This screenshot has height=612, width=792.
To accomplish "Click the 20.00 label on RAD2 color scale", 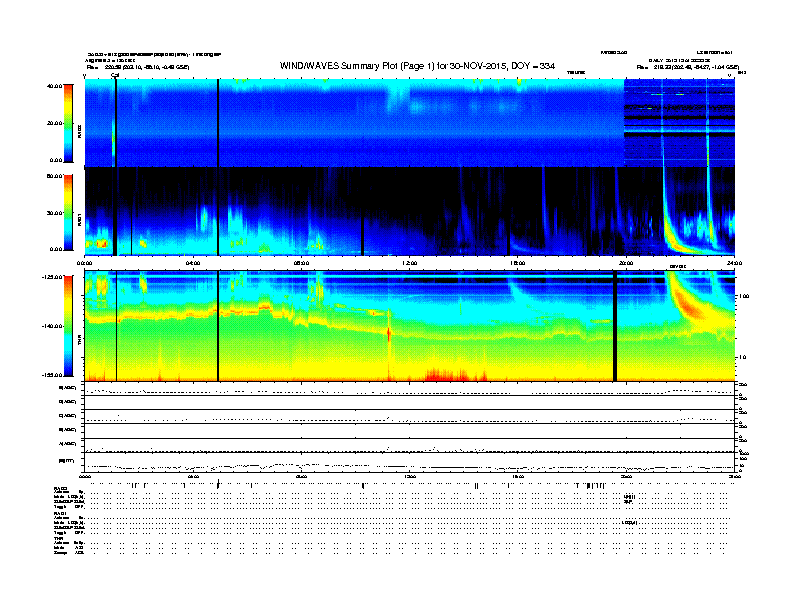I will coord(54,123).
